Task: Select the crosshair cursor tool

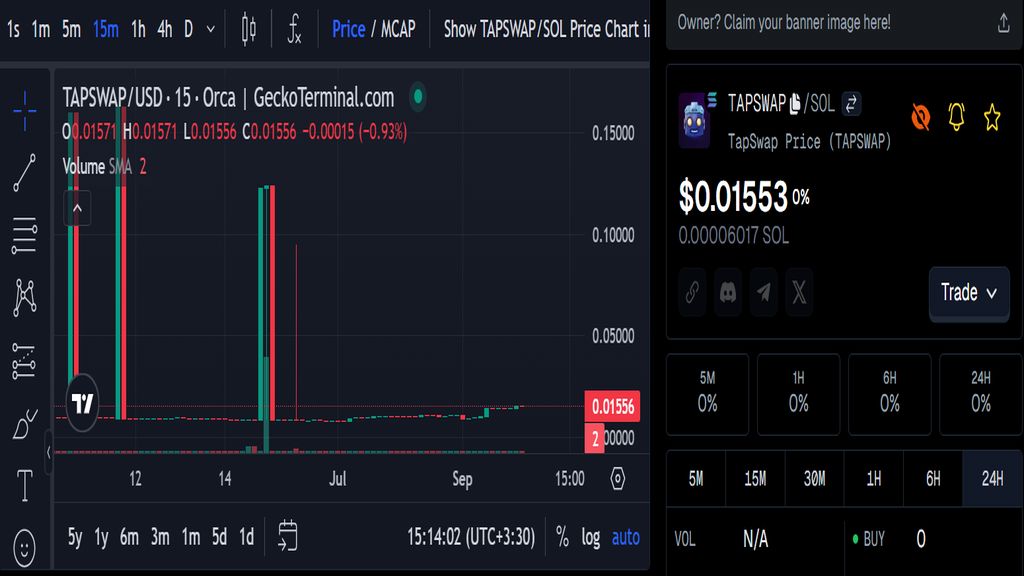Action: click(x=25, y=110)
